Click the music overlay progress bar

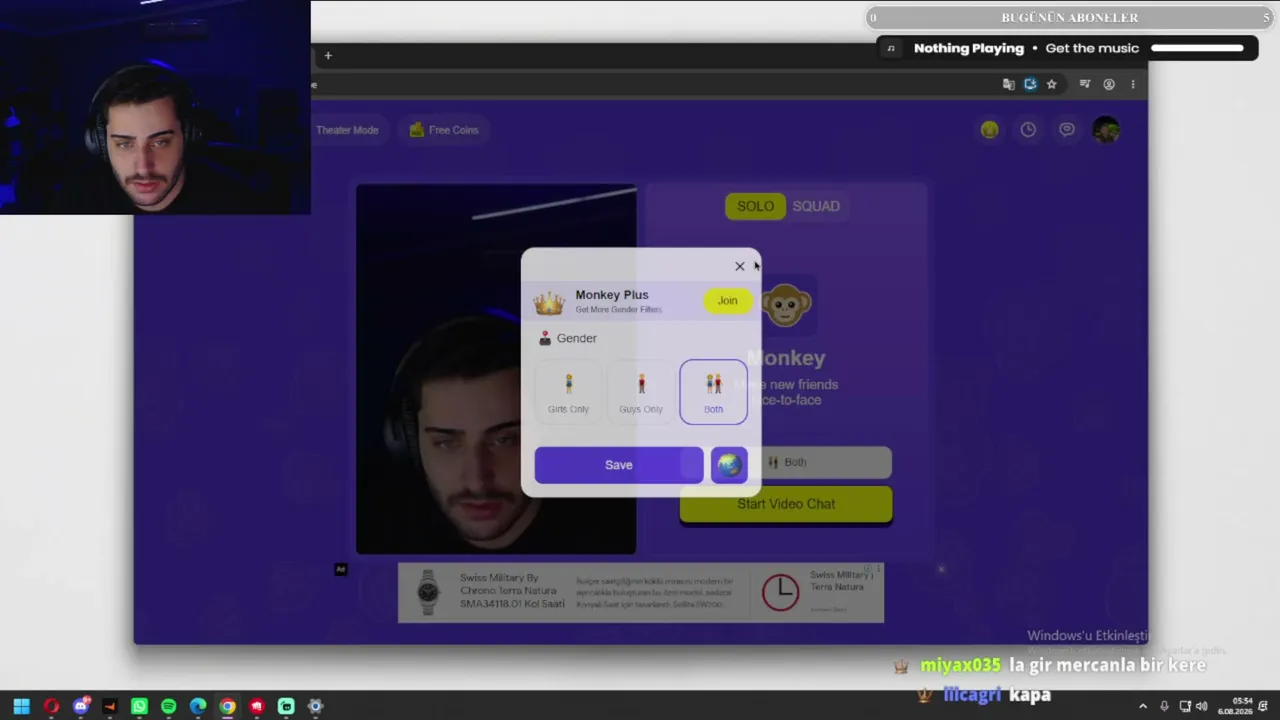tap(1197, 48)
